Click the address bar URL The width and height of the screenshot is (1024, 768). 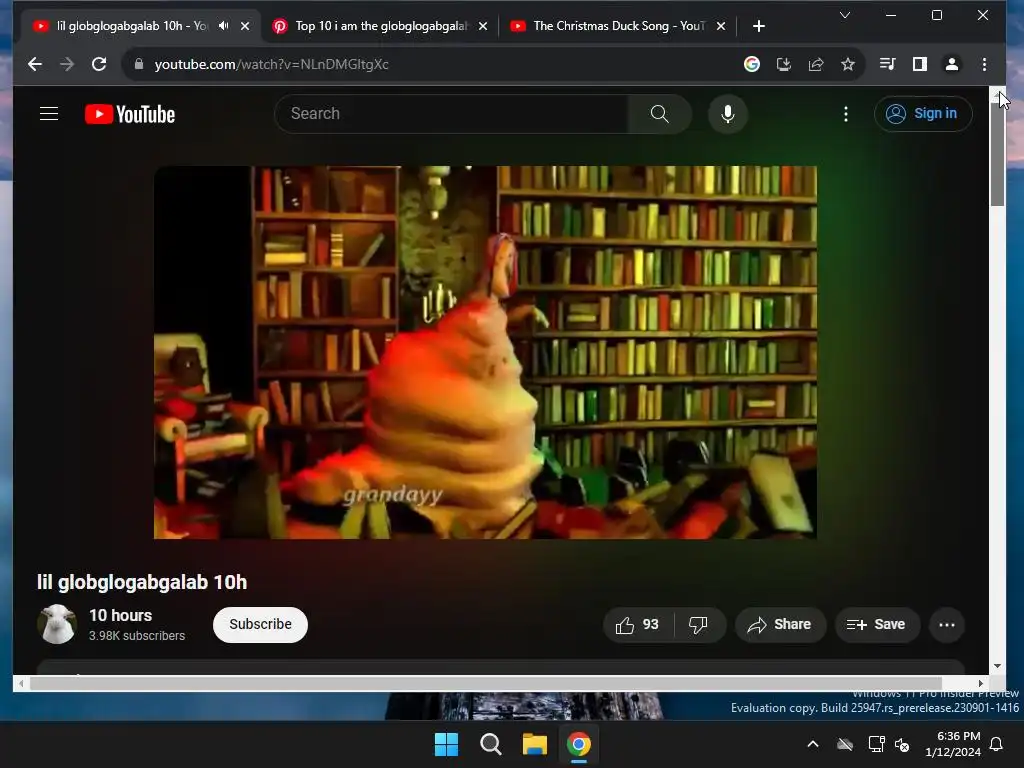click(x=272, y=64)
